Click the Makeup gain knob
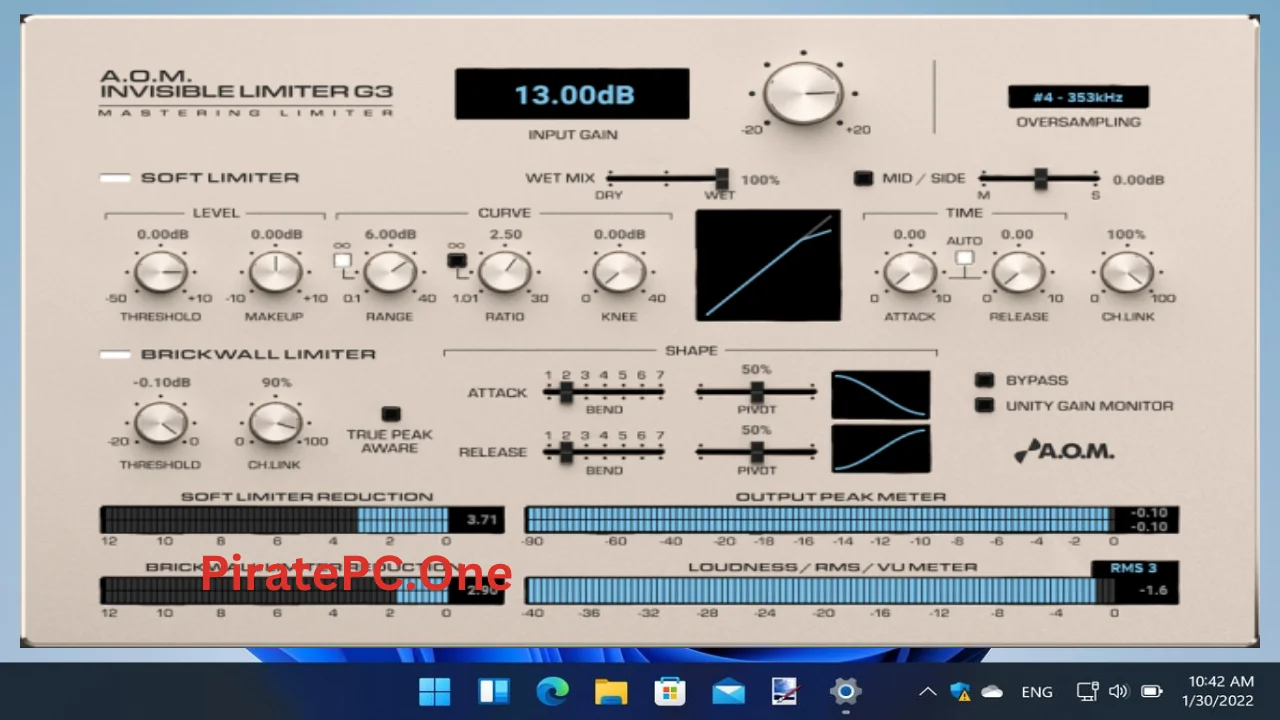This screenshot has height=720, width=1280. (x=275, y=271)
